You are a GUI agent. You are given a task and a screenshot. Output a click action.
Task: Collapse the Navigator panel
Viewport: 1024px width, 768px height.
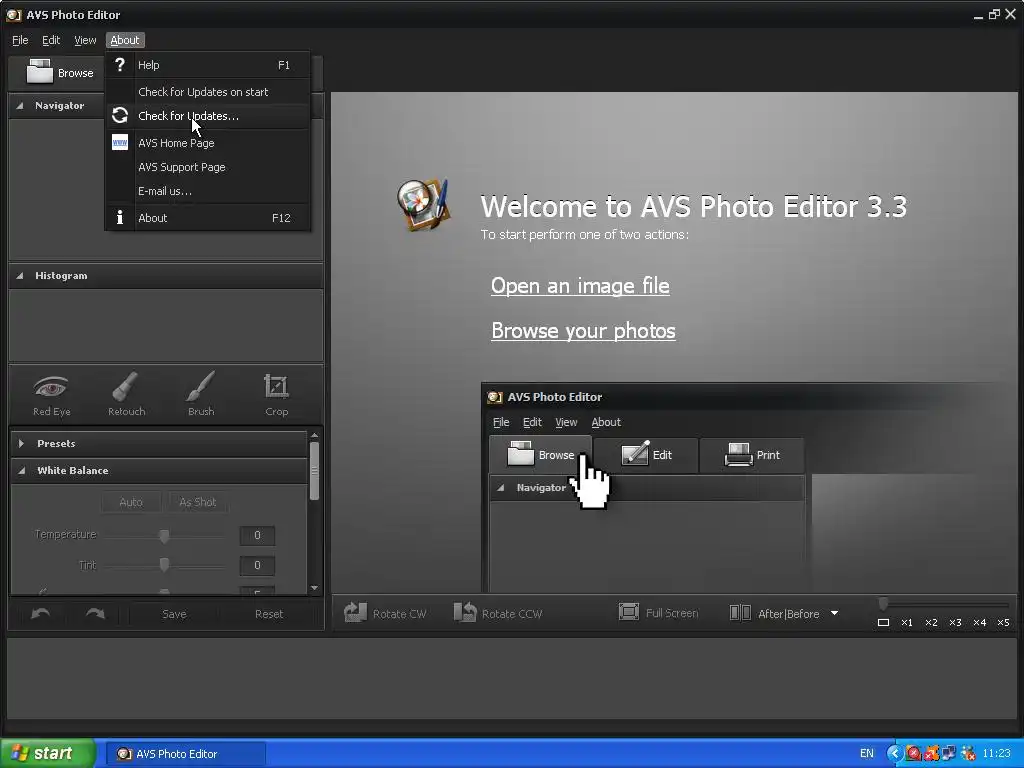20,105
